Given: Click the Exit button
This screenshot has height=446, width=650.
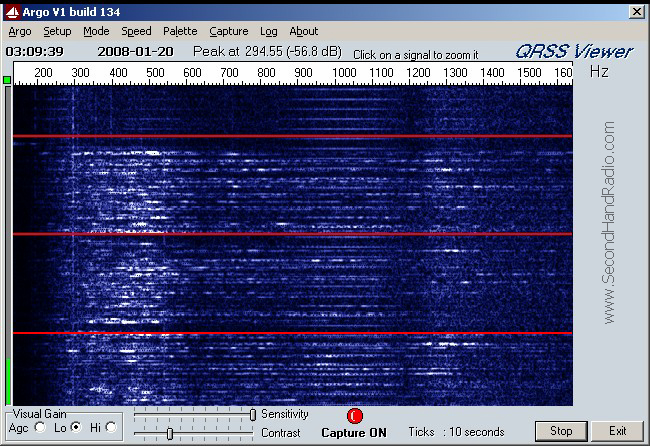Looking at the screenshot, I should (617, 431).
